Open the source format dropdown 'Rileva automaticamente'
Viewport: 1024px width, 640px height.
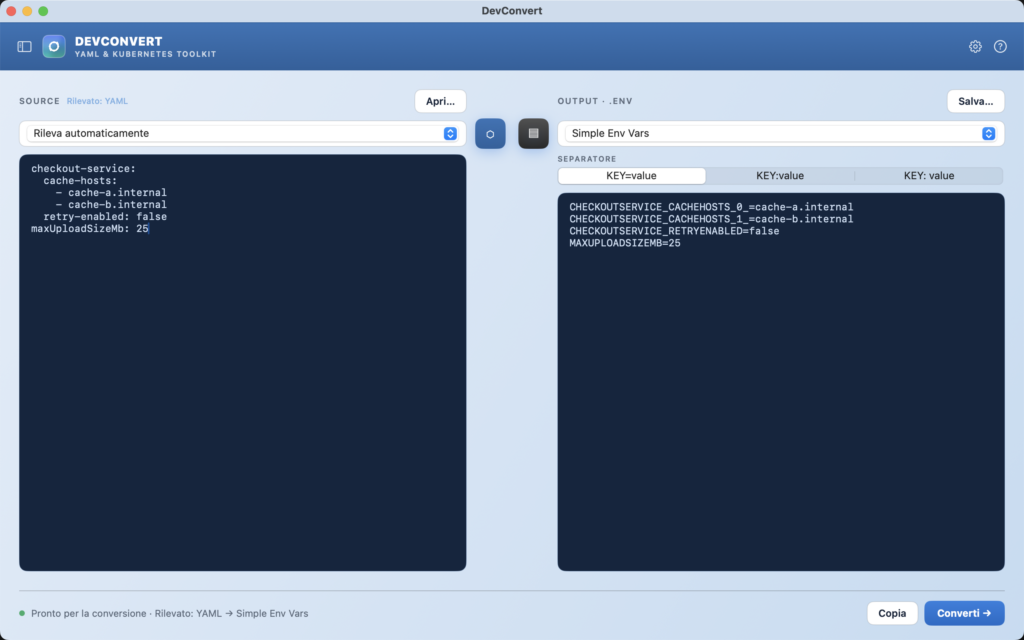click(242, 133)
